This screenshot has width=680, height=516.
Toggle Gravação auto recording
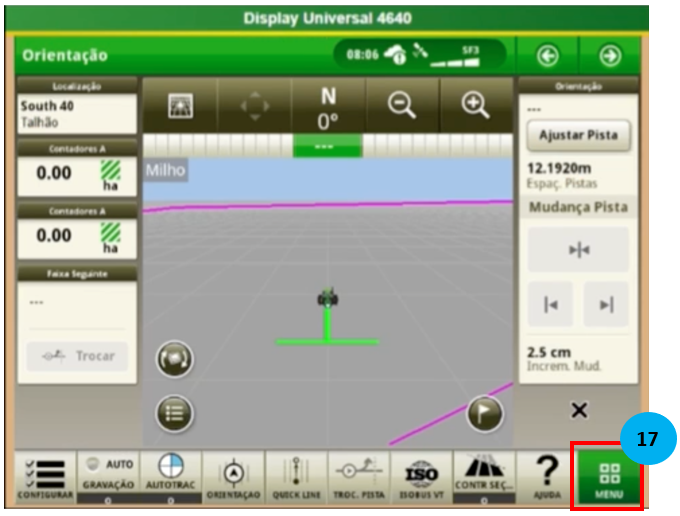pos(108,476)
